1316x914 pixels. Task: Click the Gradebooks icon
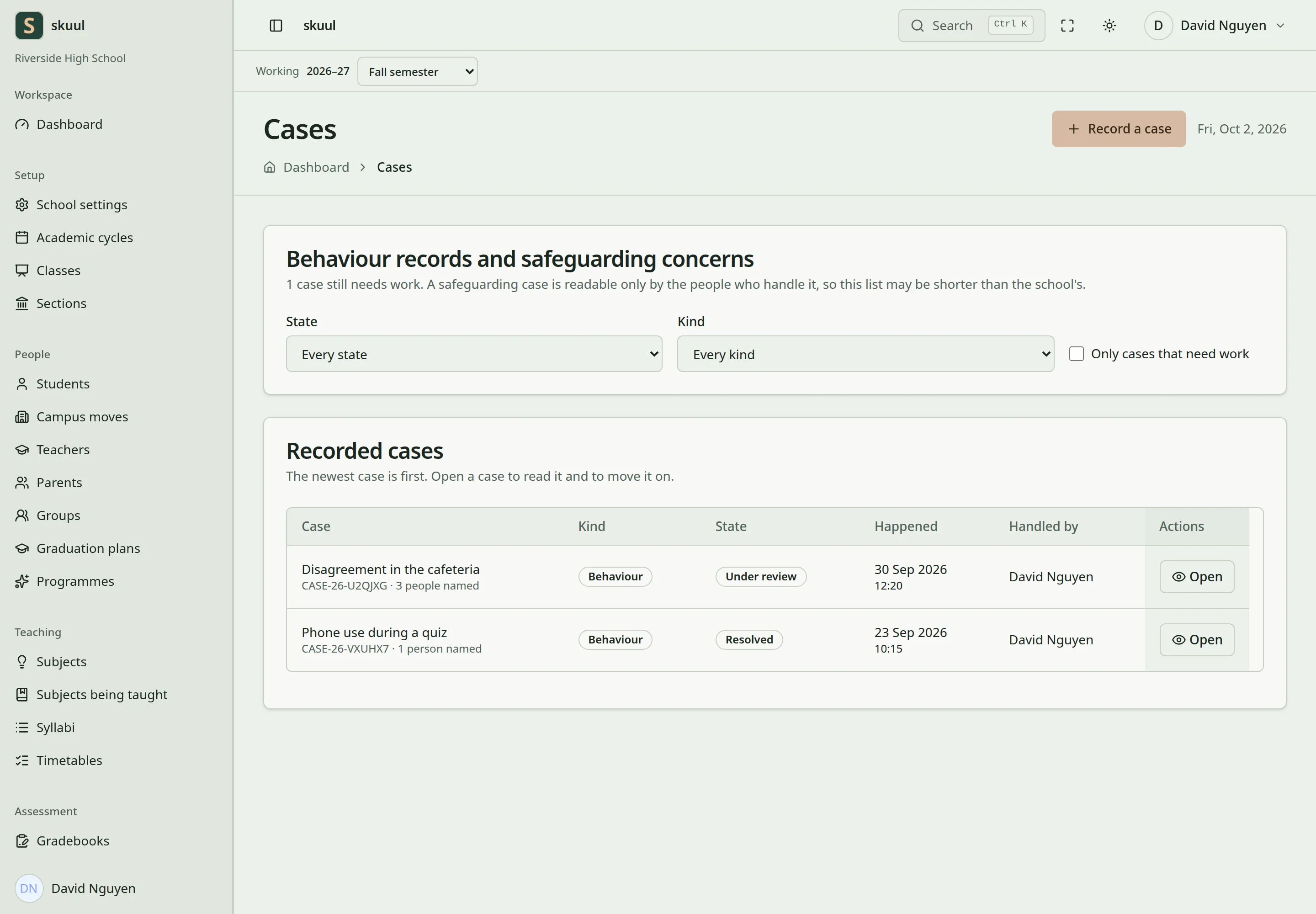pyautogui.click(x=22, y=841)
